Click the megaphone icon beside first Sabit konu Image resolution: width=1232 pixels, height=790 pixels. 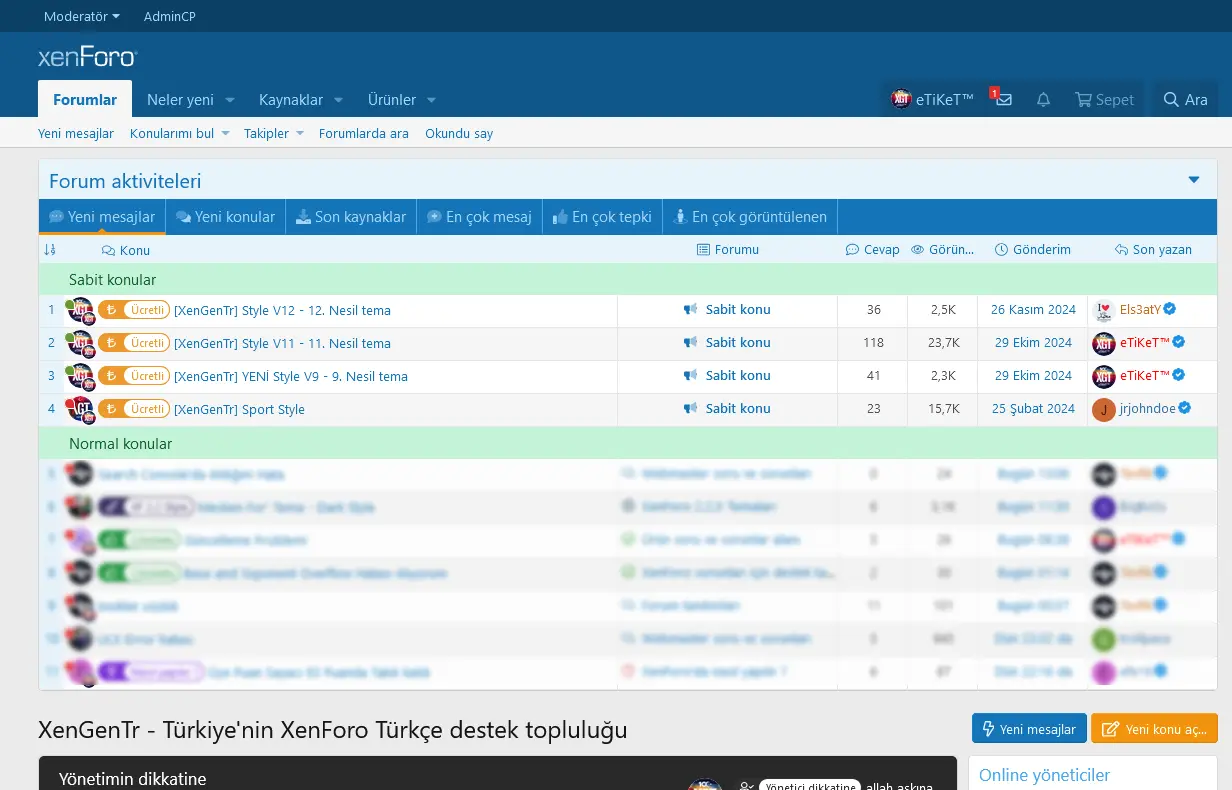[x=690, y=310]
